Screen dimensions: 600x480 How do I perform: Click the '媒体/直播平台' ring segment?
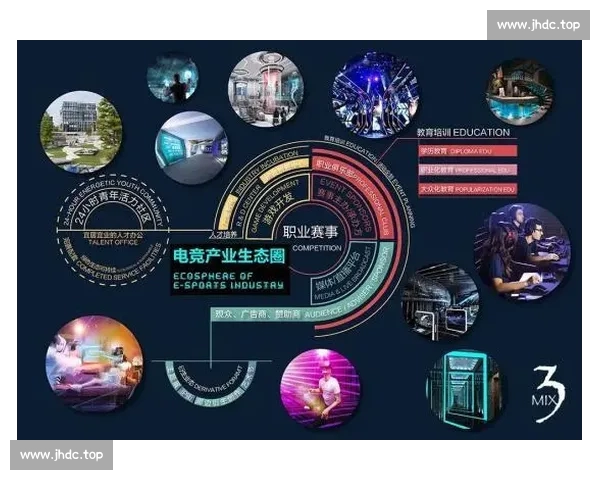(x=339, y=271)
